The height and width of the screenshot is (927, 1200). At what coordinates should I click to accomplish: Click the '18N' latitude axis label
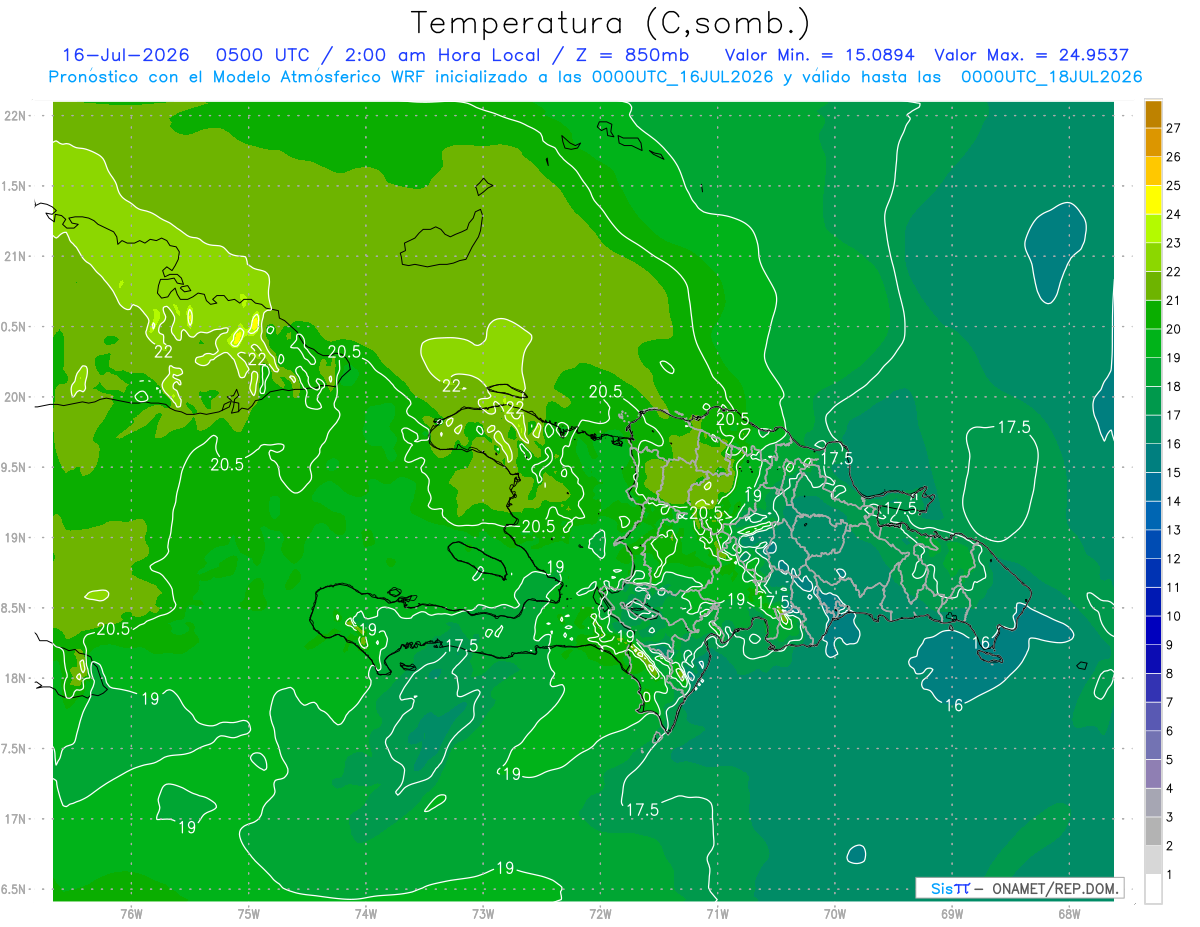[x=17, y=679]
